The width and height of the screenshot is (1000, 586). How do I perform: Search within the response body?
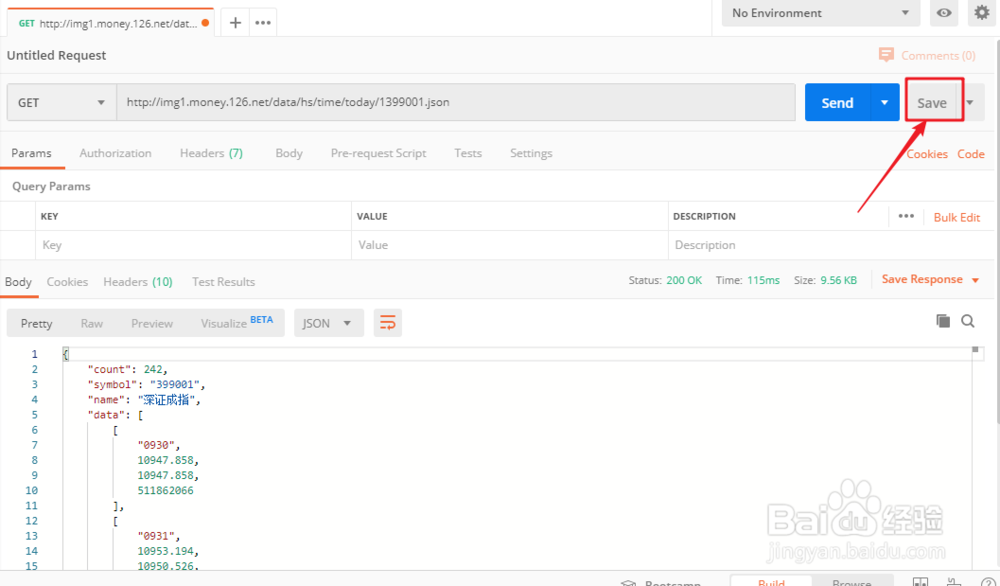coord(967,321)
